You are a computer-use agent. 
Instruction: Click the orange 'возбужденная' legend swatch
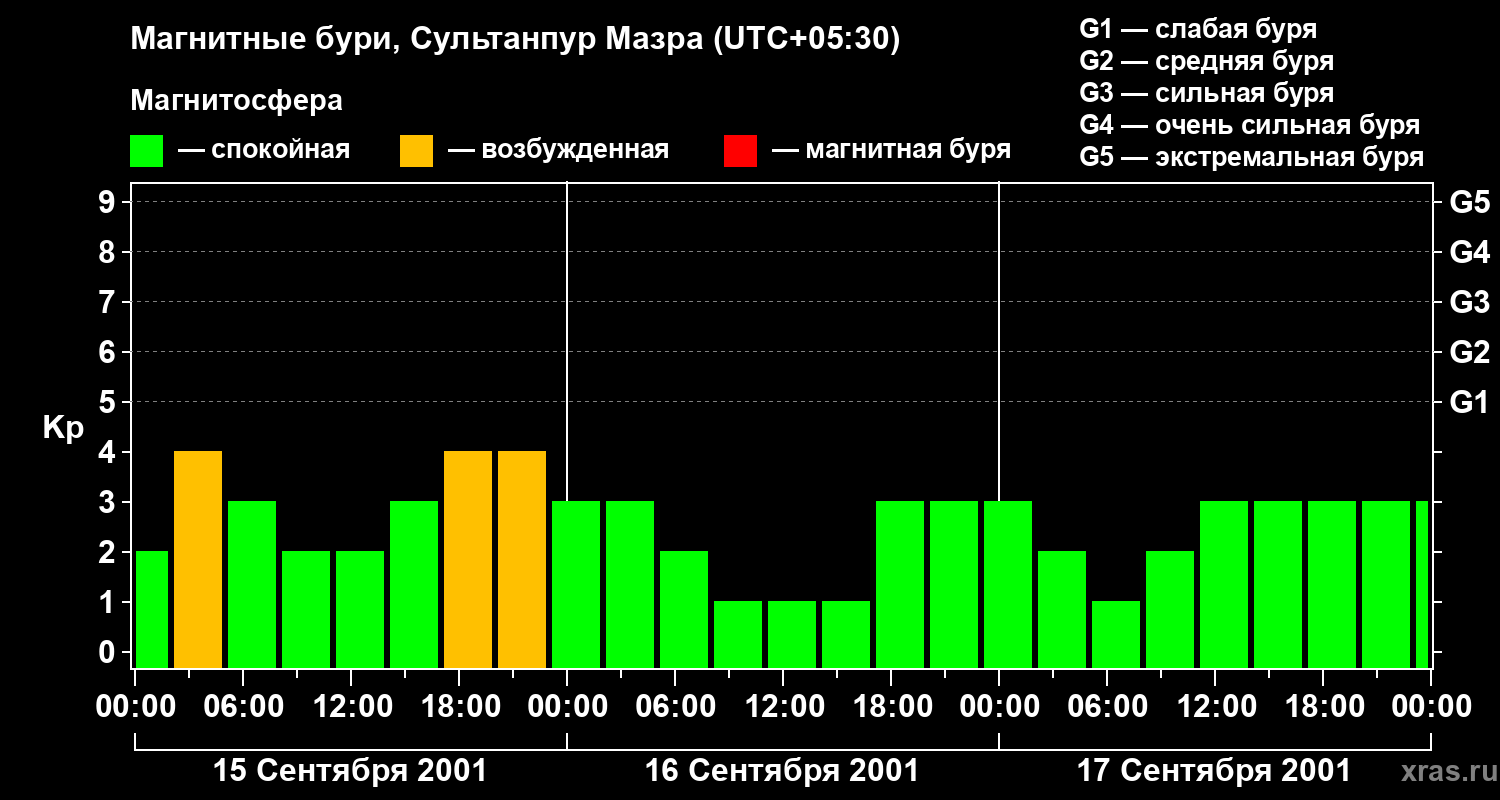click(x=416, y=151)
